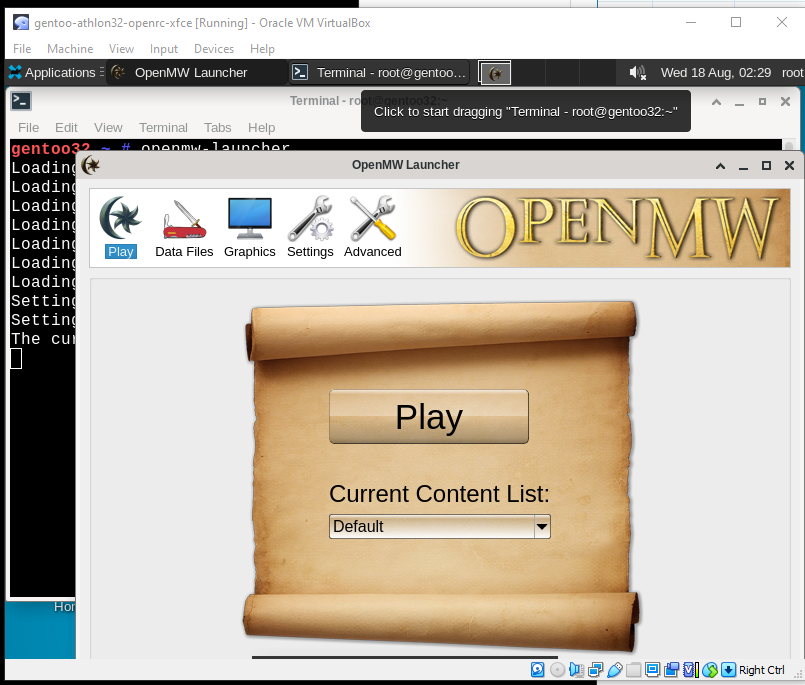Switch to OpenMW Launcher in the taskbar

pyautogui.click(x=196, y=72)
